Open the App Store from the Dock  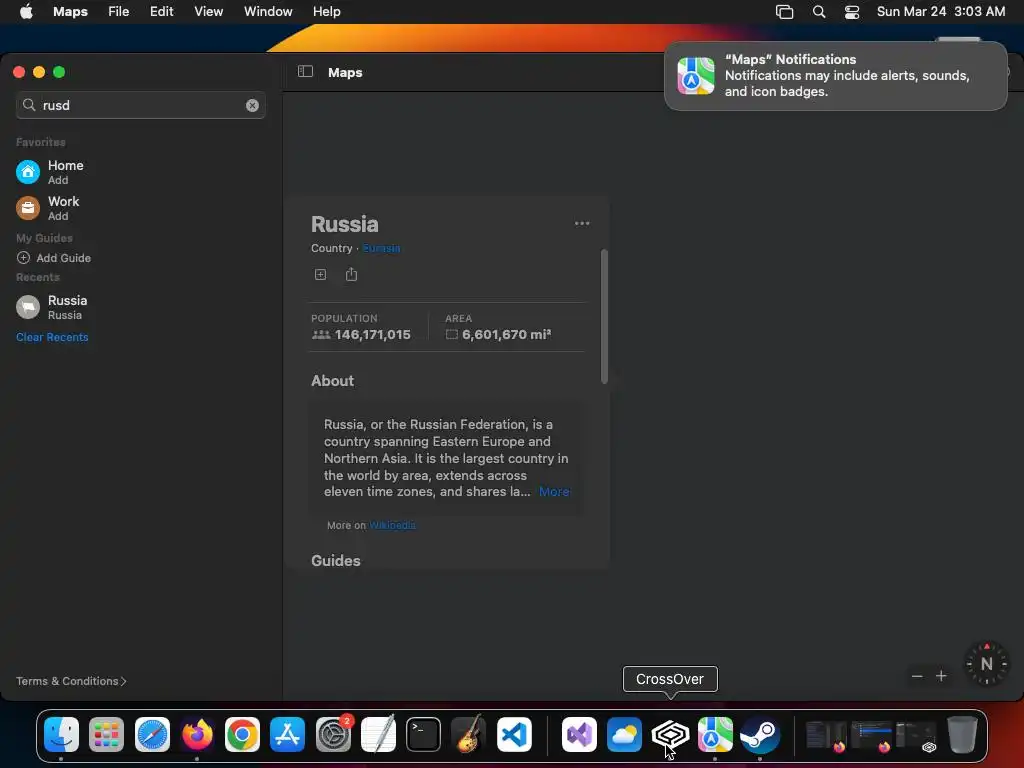coord(287,735)
